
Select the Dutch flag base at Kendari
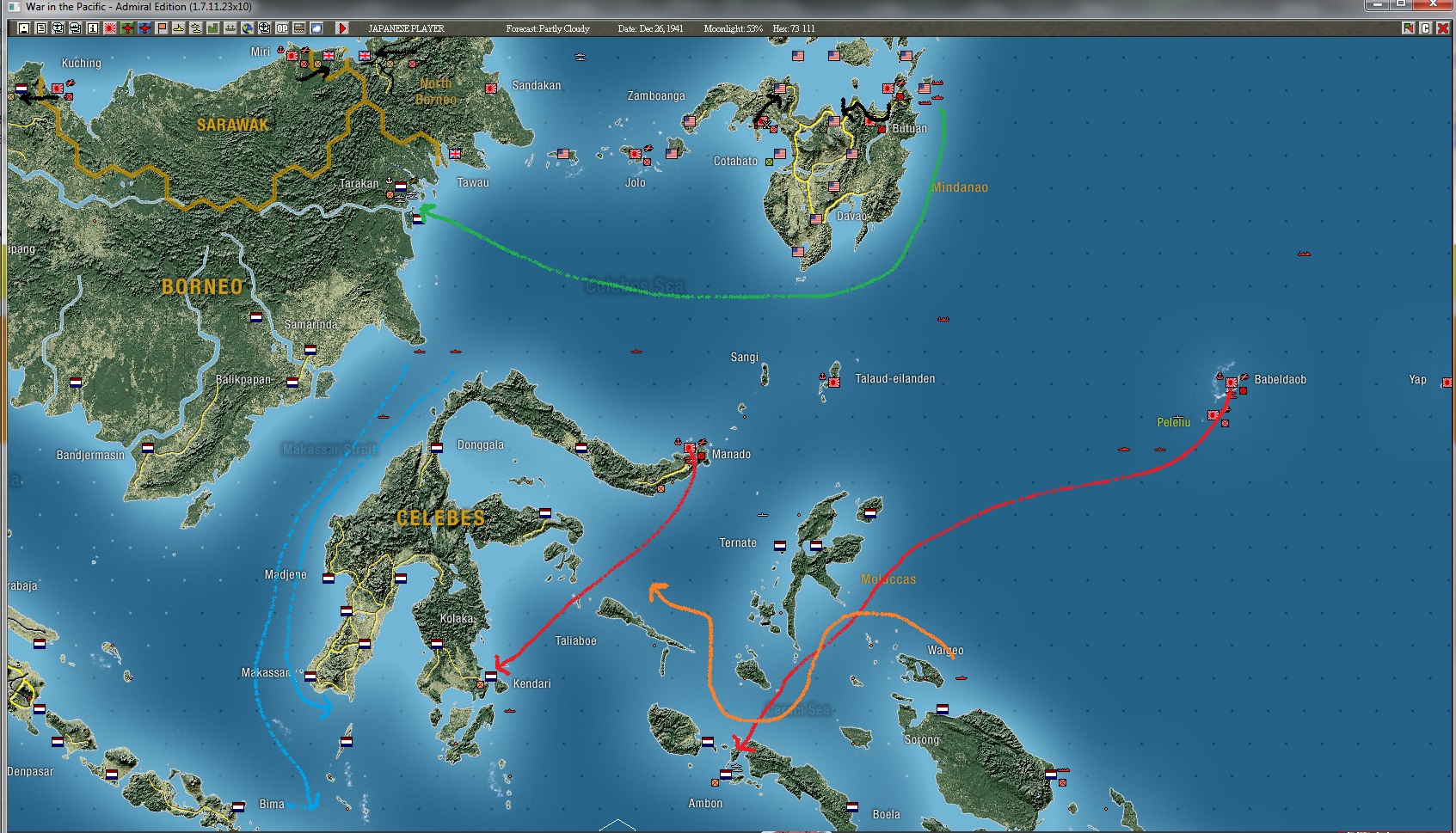[x=490, y=677]
